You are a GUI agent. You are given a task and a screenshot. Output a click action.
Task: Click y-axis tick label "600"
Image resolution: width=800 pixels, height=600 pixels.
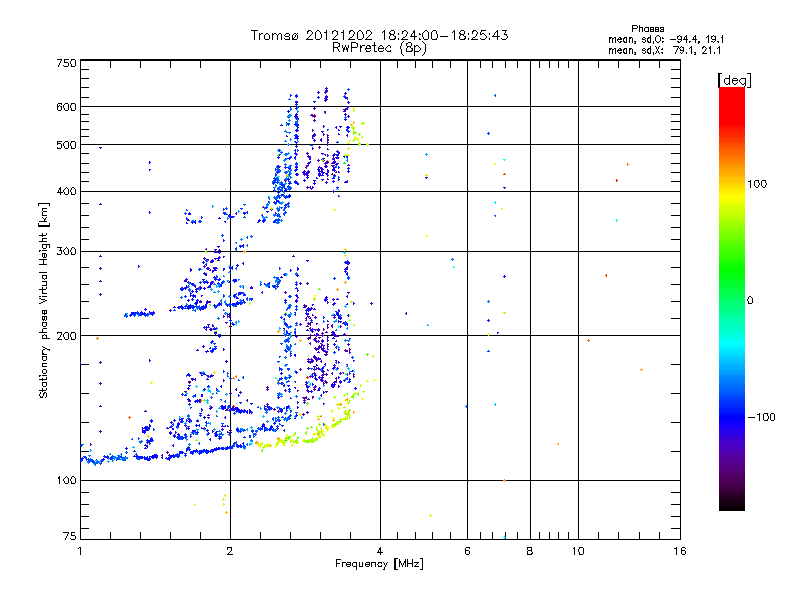(66, 107)
